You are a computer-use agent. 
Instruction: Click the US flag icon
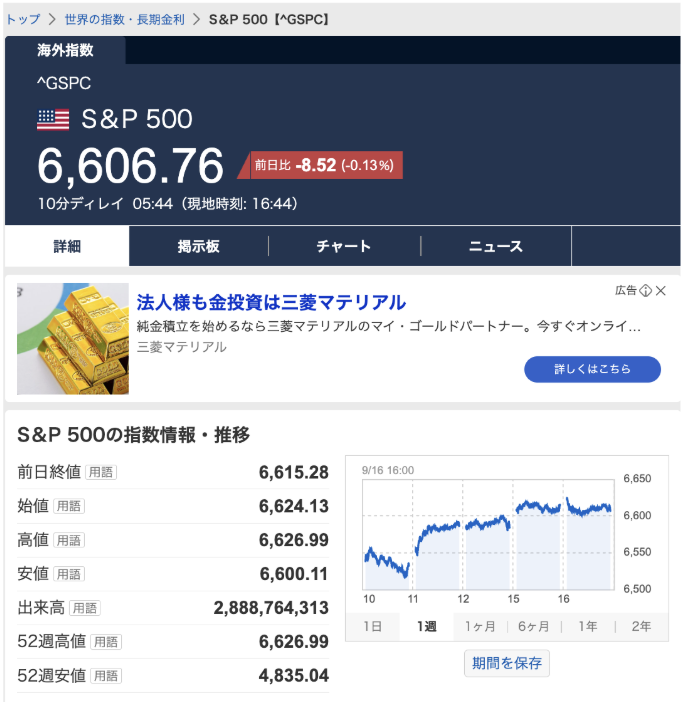(53, 120)
